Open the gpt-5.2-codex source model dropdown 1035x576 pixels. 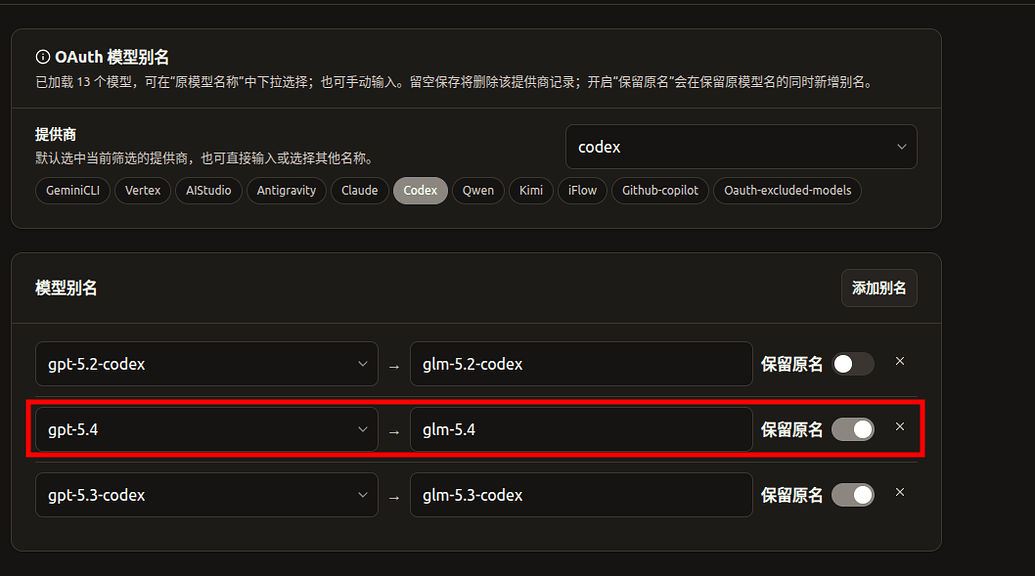click(207, 364)
